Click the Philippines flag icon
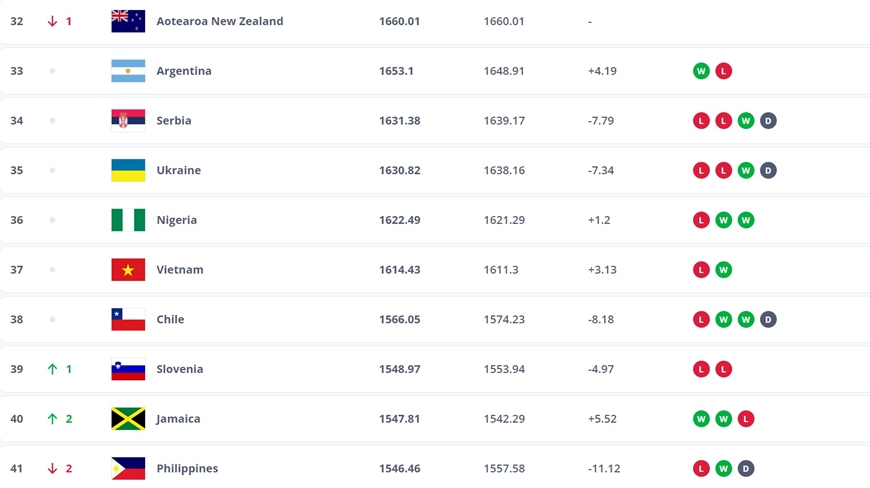The width and height of the screenshot is (870, 488). [x=128, y=469]
